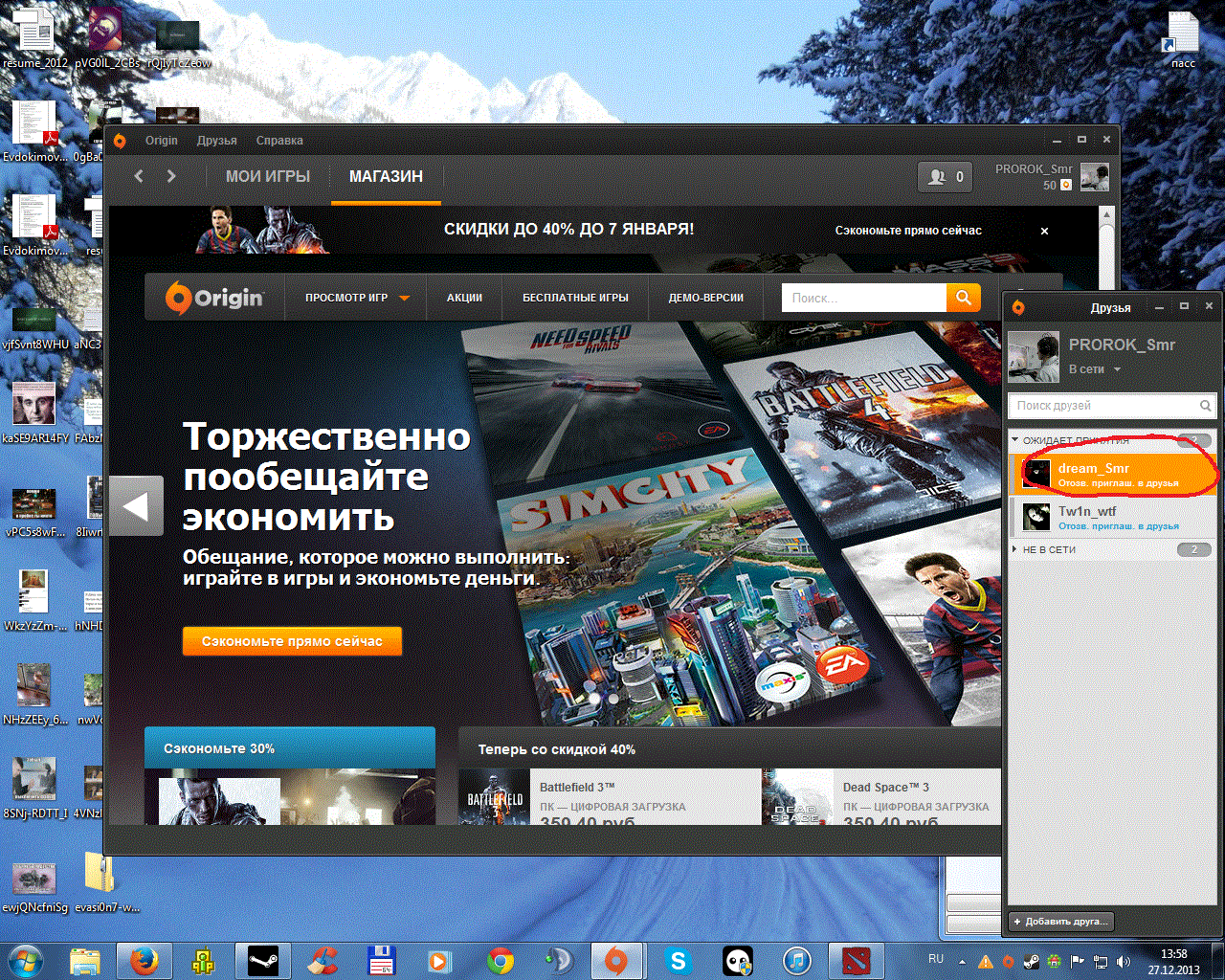Switch to the 'Мои игры' tab
The height and width of the screenshot is (980, 1225).
pos(268,177)
